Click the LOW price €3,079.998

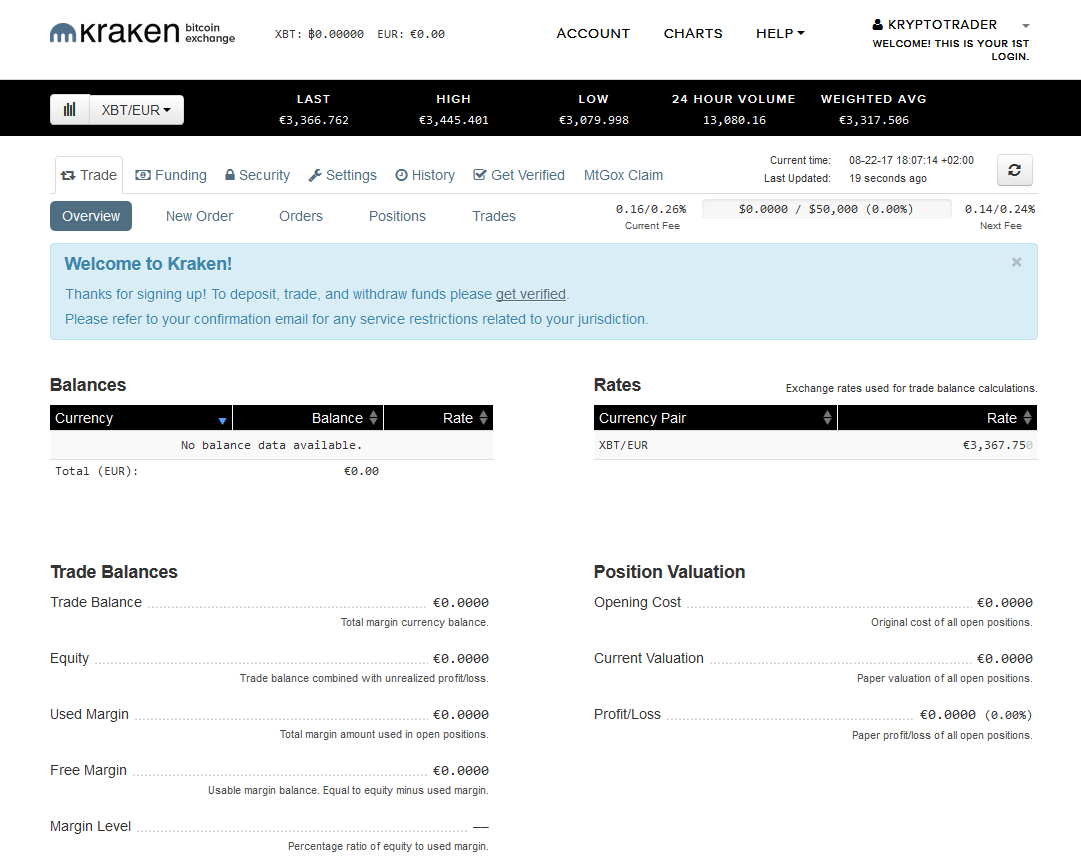coord(594,120)
